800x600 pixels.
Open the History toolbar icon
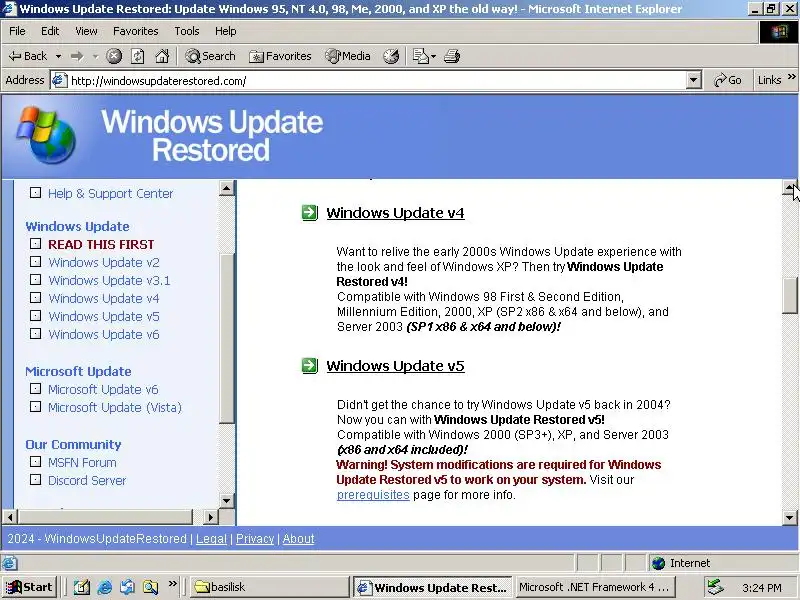pos(391,56)
